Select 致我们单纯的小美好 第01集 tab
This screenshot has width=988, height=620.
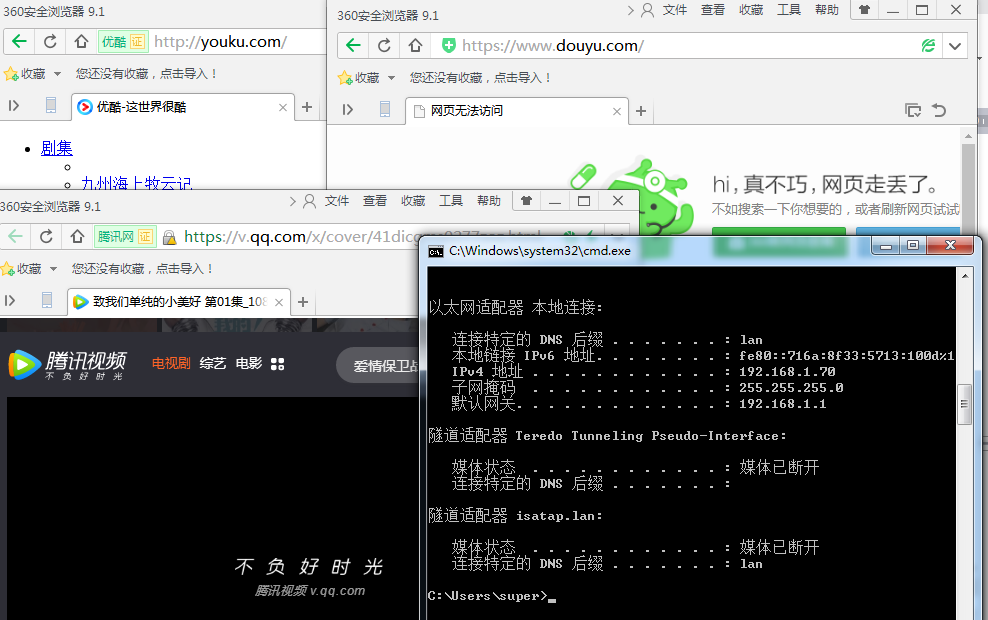point(178,302)
